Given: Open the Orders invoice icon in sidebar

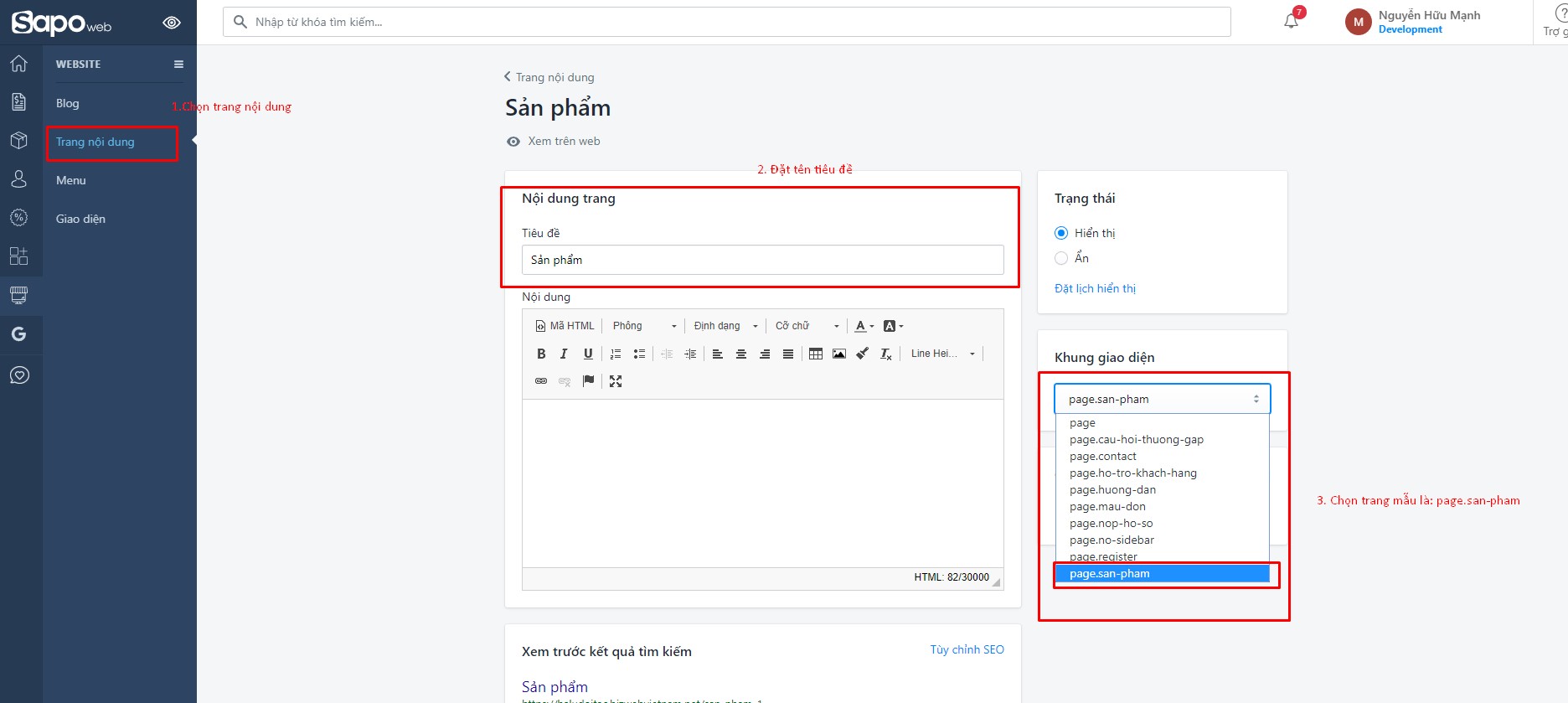Looking at the screenshot, I should tap(18, 102).
